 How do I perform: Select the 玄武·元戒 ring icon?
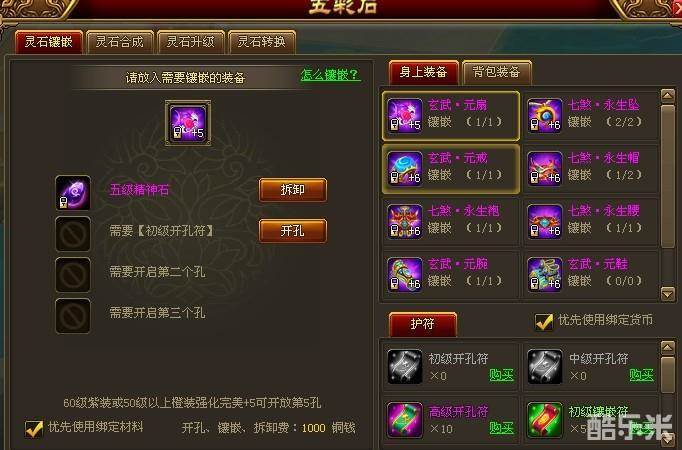(x=405, y=168)
